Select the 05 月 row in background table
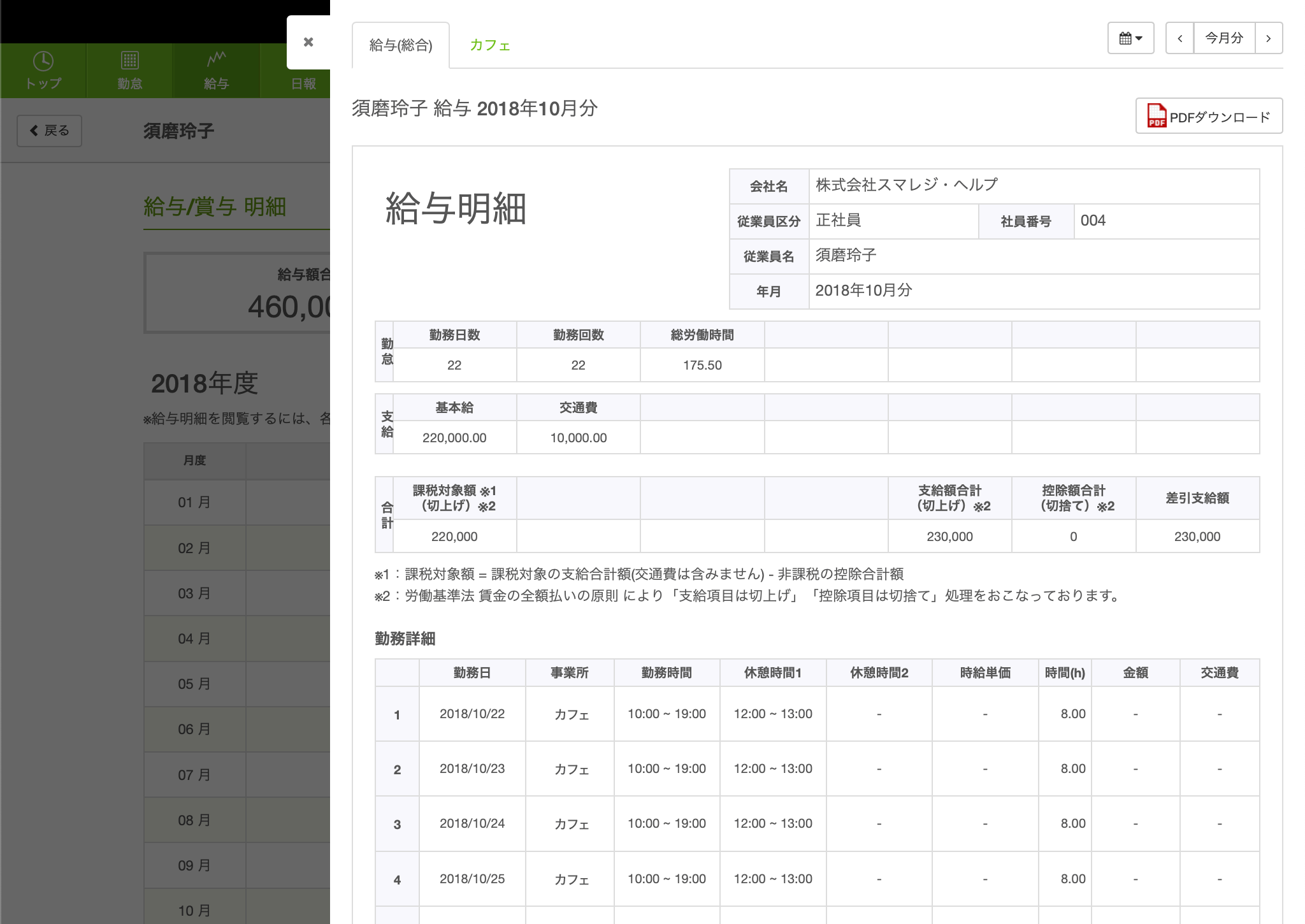Image resolution: width=1305 pixels, height=924 pixels. coord(237,684)
